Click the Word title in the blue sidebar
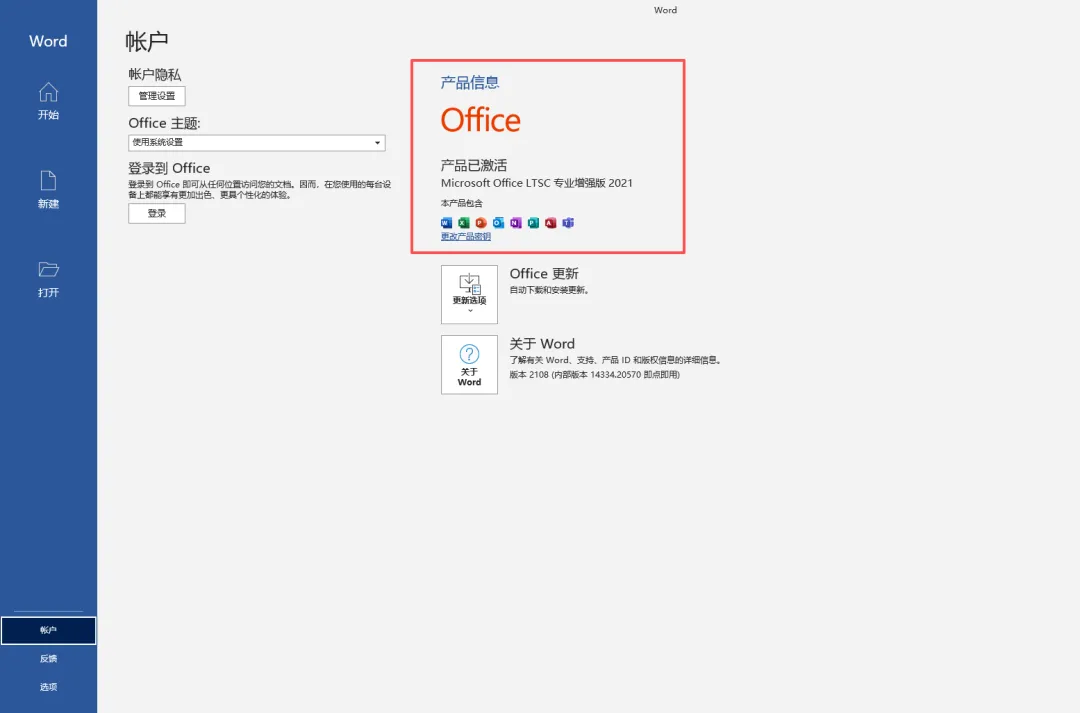 48,41
